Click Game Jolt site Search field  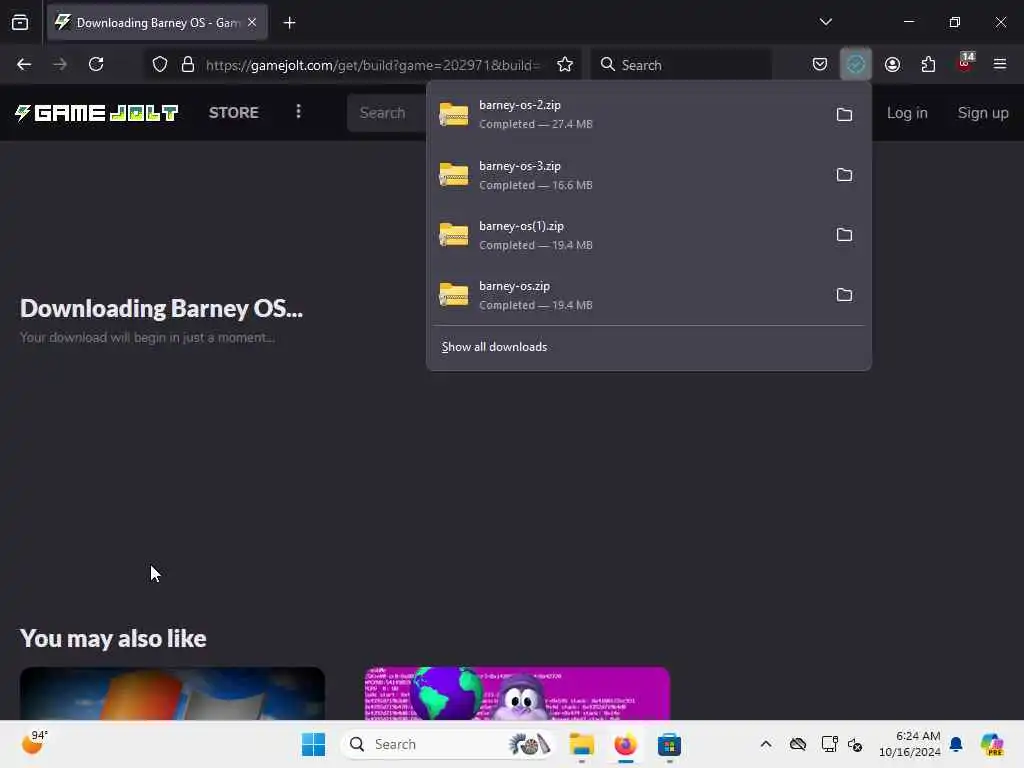coord(387,113)
